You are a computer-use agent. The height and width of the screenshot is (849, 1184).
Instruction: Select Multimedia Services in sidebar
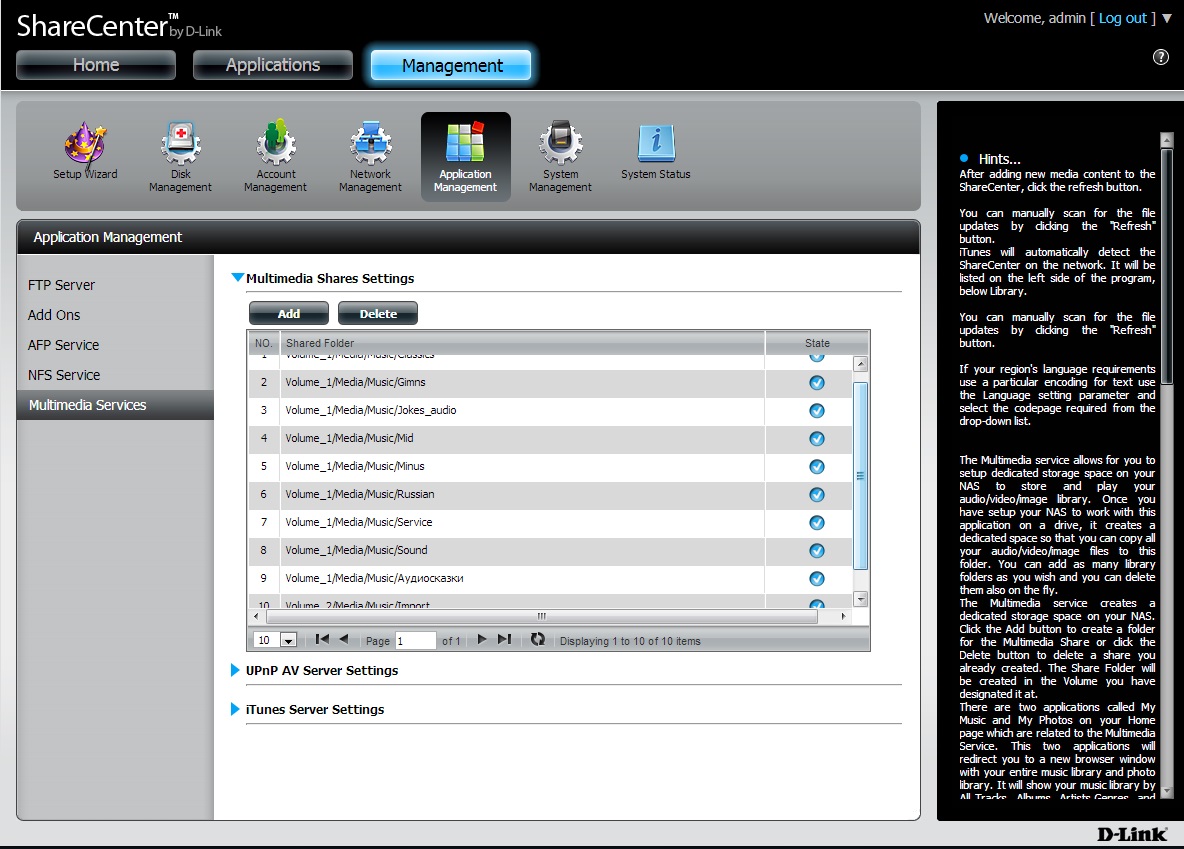click(x=116, y=405)
